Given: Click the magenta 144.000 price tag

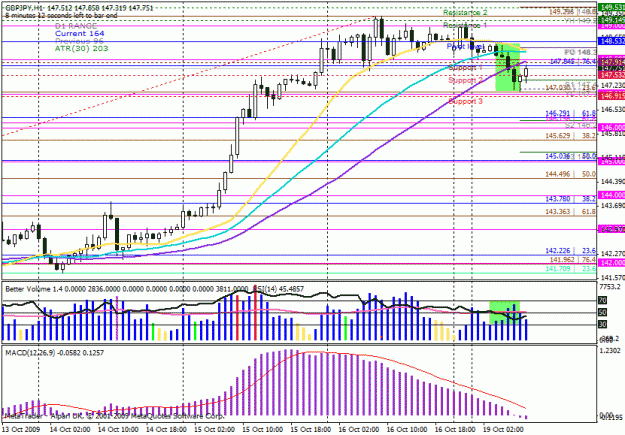Looking at the screenshot, I should (611, 195).
